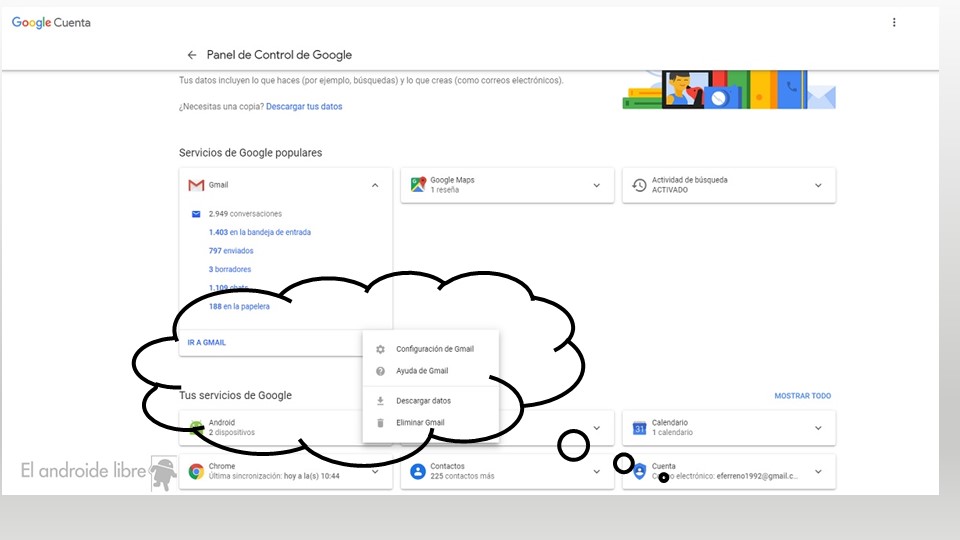Image resolution: width=960 pixels, height=540 pixels.
Task: Click the gear icon beside Configuración de Gmail
Action: (x=380, y=349)
